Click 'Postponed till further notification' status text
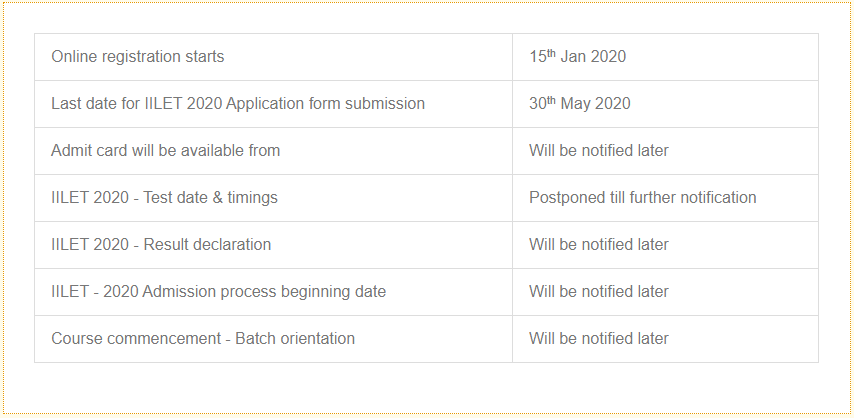Screen dimensions: 854x418 643,198
